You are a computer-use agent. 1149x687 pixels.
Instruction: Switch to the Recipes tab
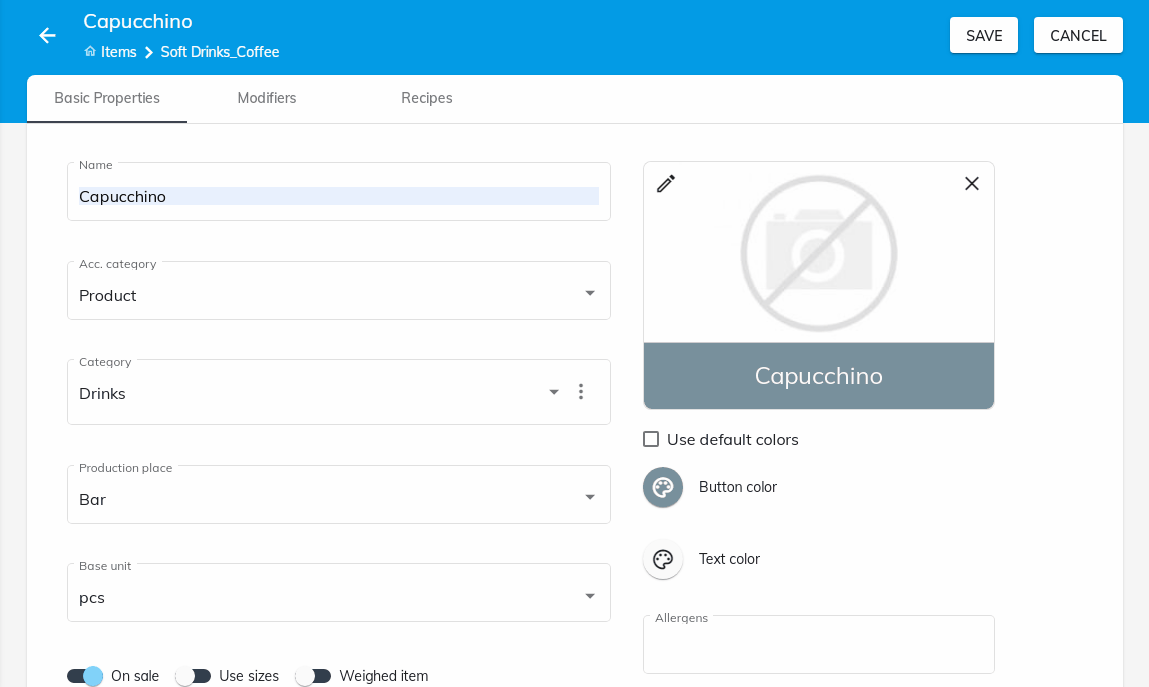427,98
